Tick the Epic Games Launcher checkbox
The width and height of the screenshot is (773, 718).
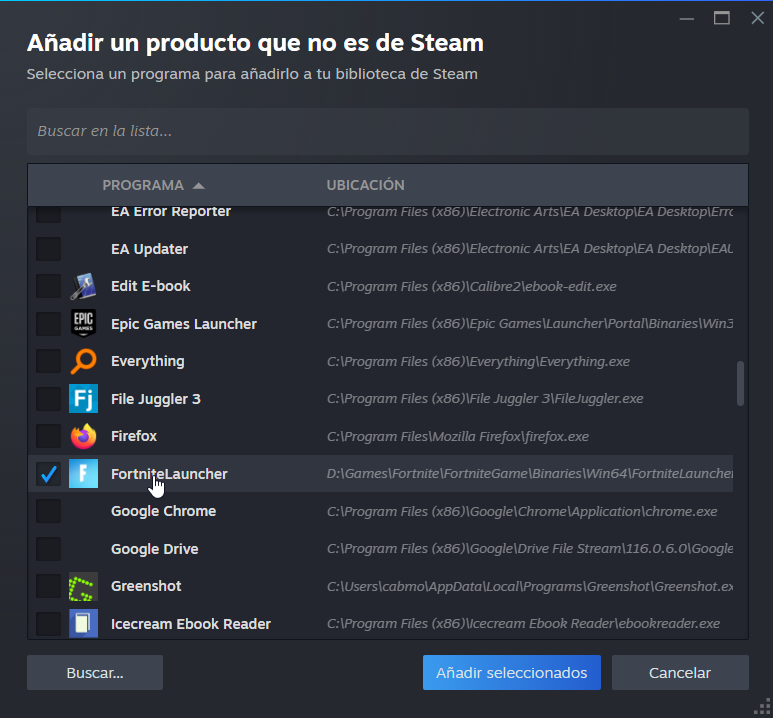[x=48, y=323]
